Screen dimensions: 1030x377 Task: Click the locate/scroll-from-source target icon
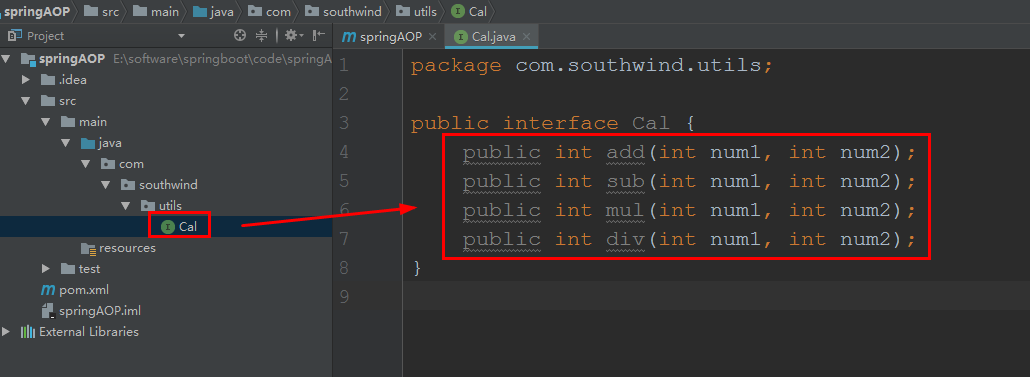(x=240, y=35)
